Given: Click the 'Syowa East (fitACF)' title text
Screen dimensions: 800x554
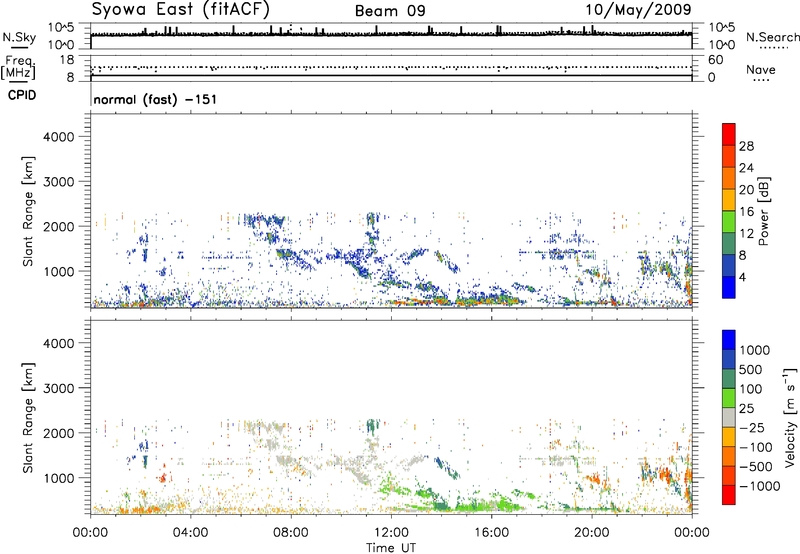Looking at the screenshot, I should pos(181,10).
